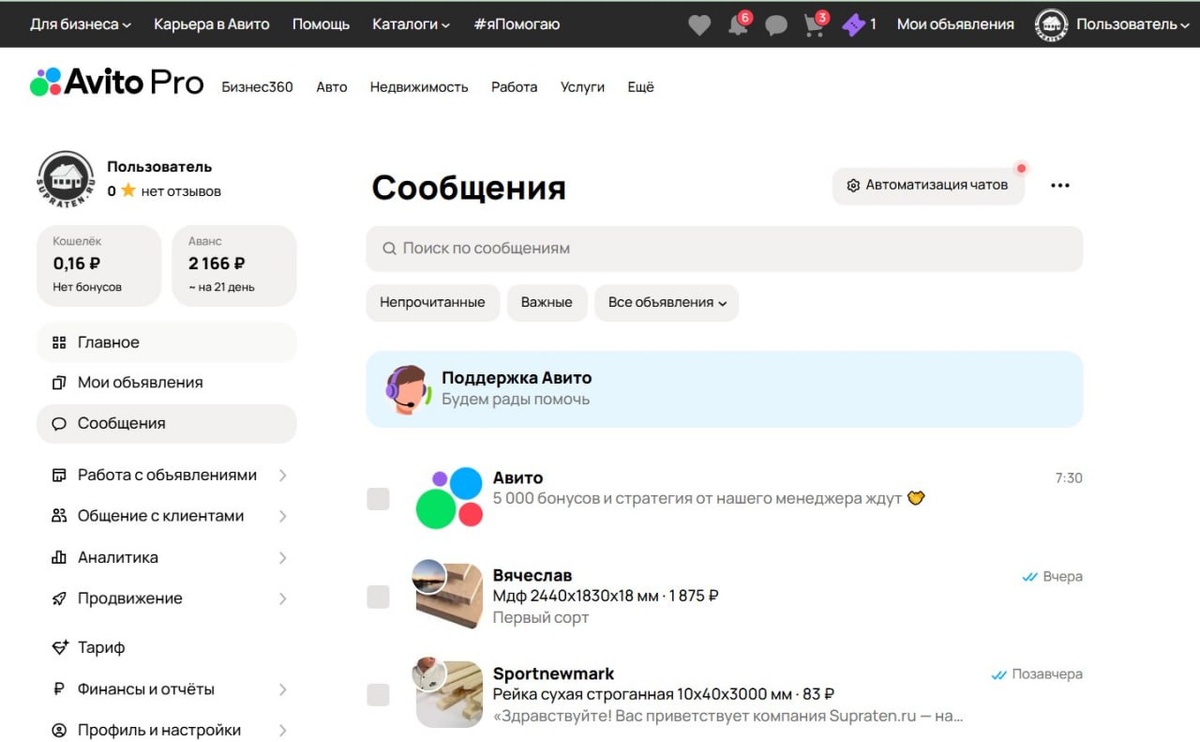The width and height of the screenshot is (1200, 742).
Task: Filter by Важные
Action: 547,302
